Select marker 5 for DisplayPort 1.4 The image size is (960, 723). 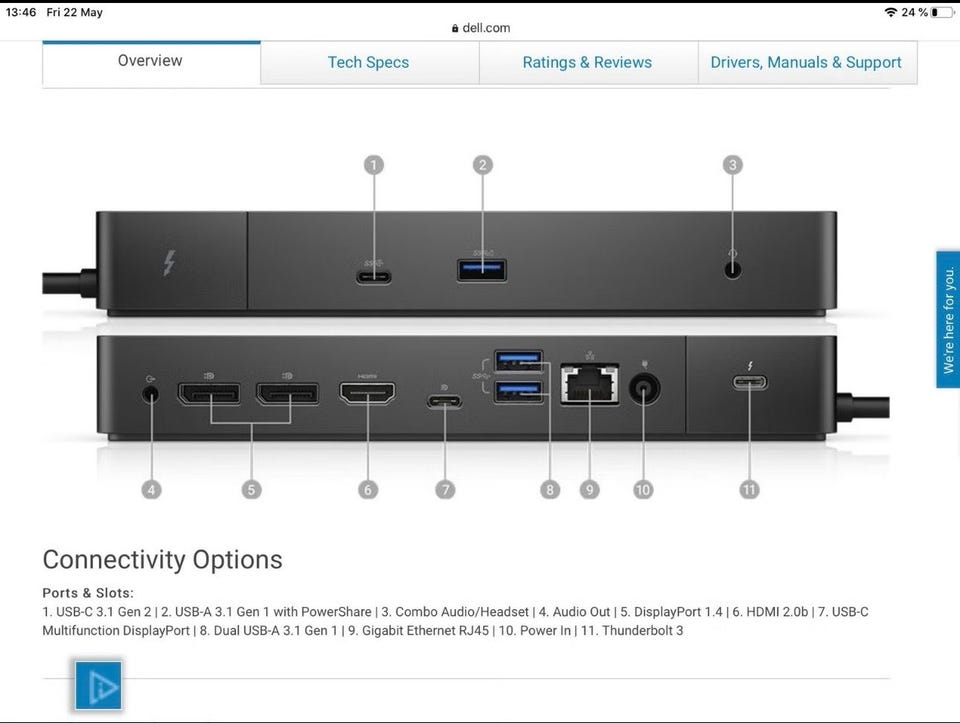[x=251, y=490]
